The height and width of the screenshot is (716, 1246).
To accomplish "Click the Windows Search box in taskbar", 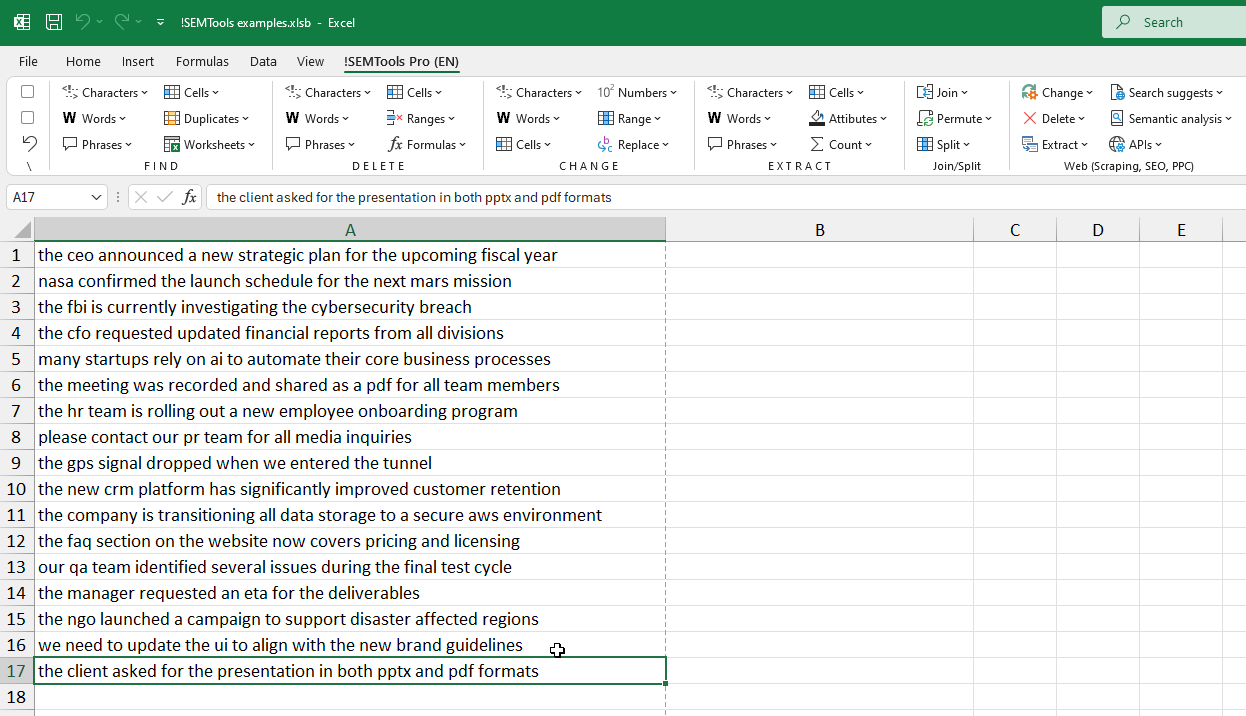I will [x=1180, y=22].
